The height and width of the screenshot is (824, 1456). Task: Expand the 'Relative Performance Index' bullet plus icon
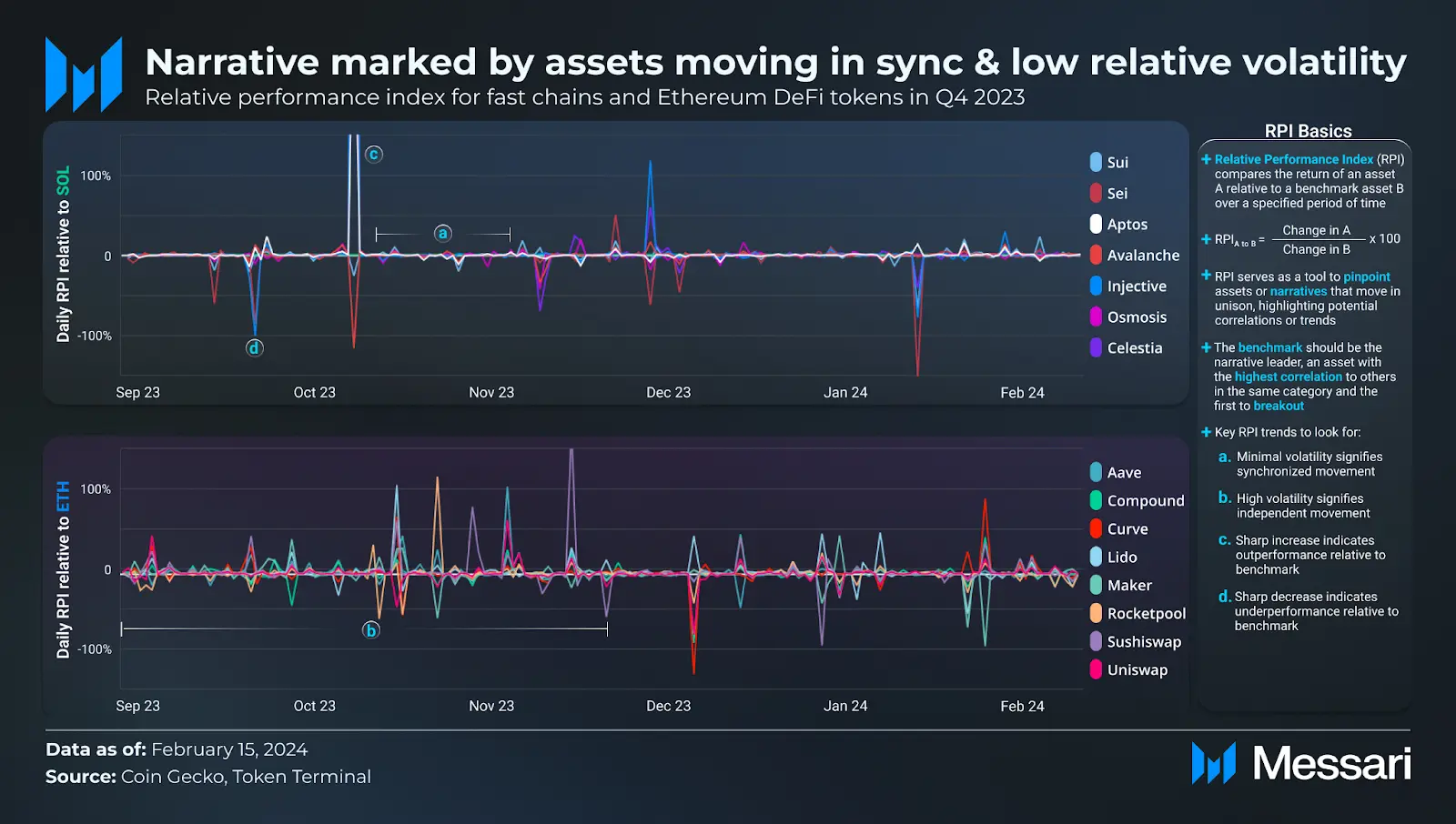point(1206,159)
